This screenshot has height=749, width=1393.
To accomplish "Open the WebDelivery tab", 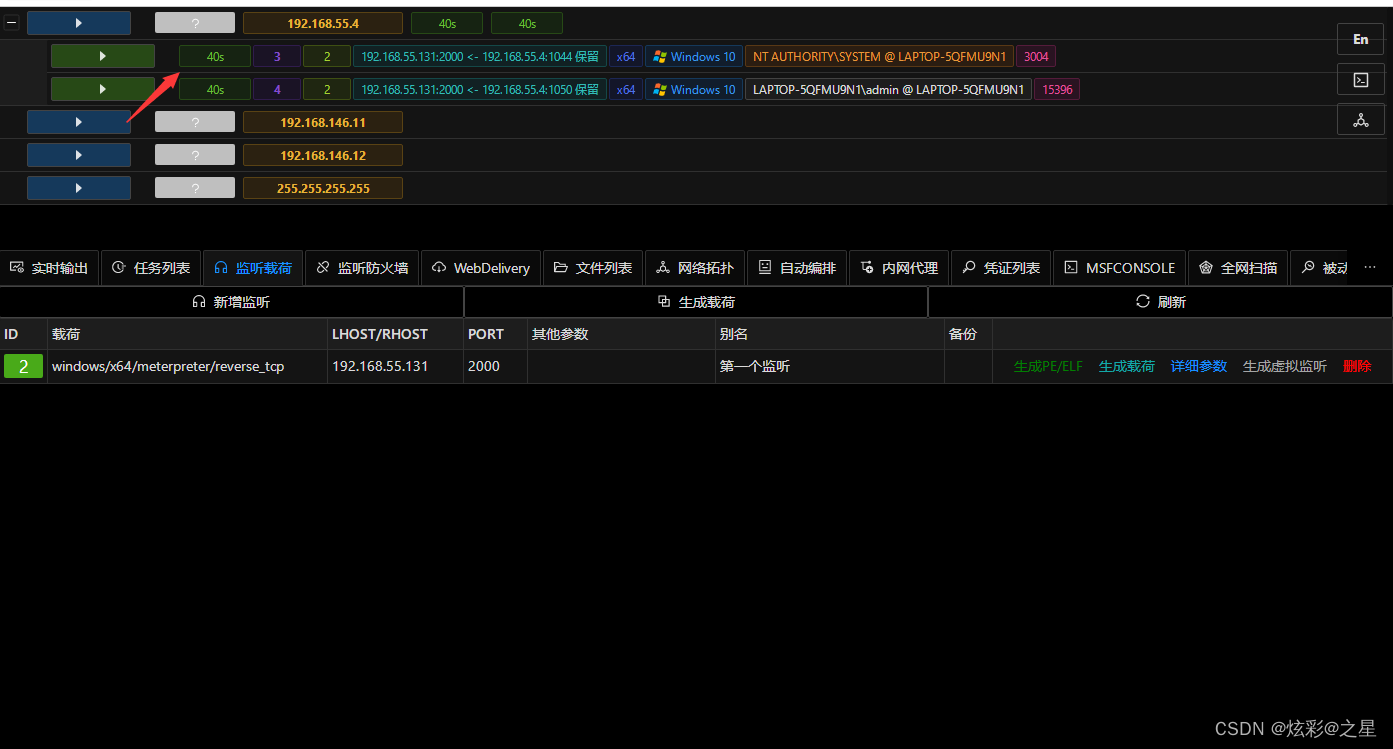I will 481,268.
